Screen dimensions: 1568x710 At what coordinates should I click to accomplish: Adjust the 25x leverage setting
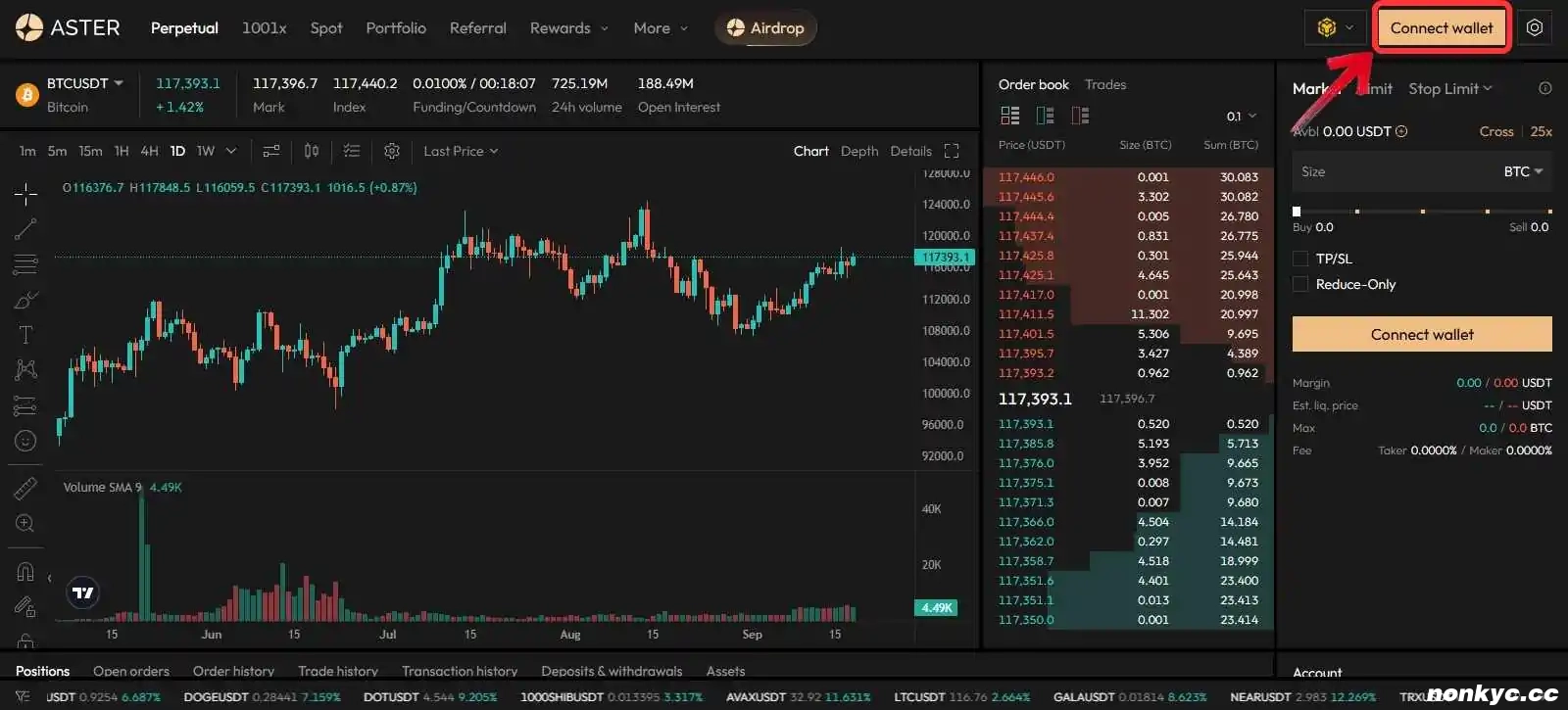pyautogui.click(x=1542, y=131)
